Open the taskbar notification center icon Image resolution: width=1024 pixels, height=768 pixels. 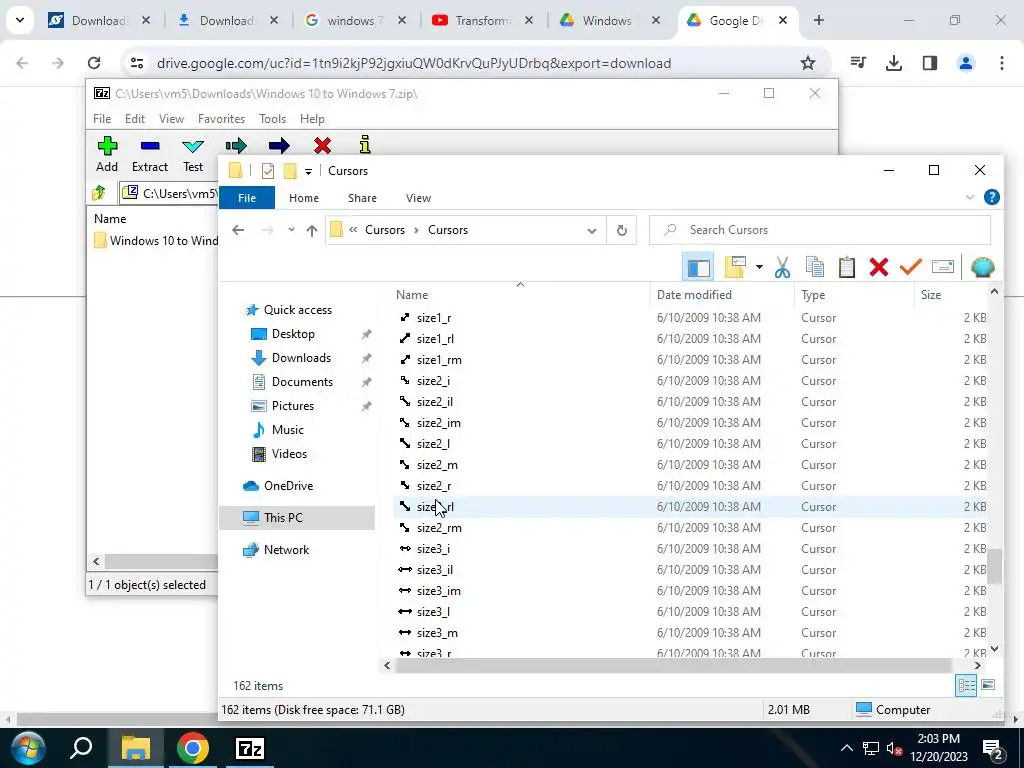click(993, 748)
